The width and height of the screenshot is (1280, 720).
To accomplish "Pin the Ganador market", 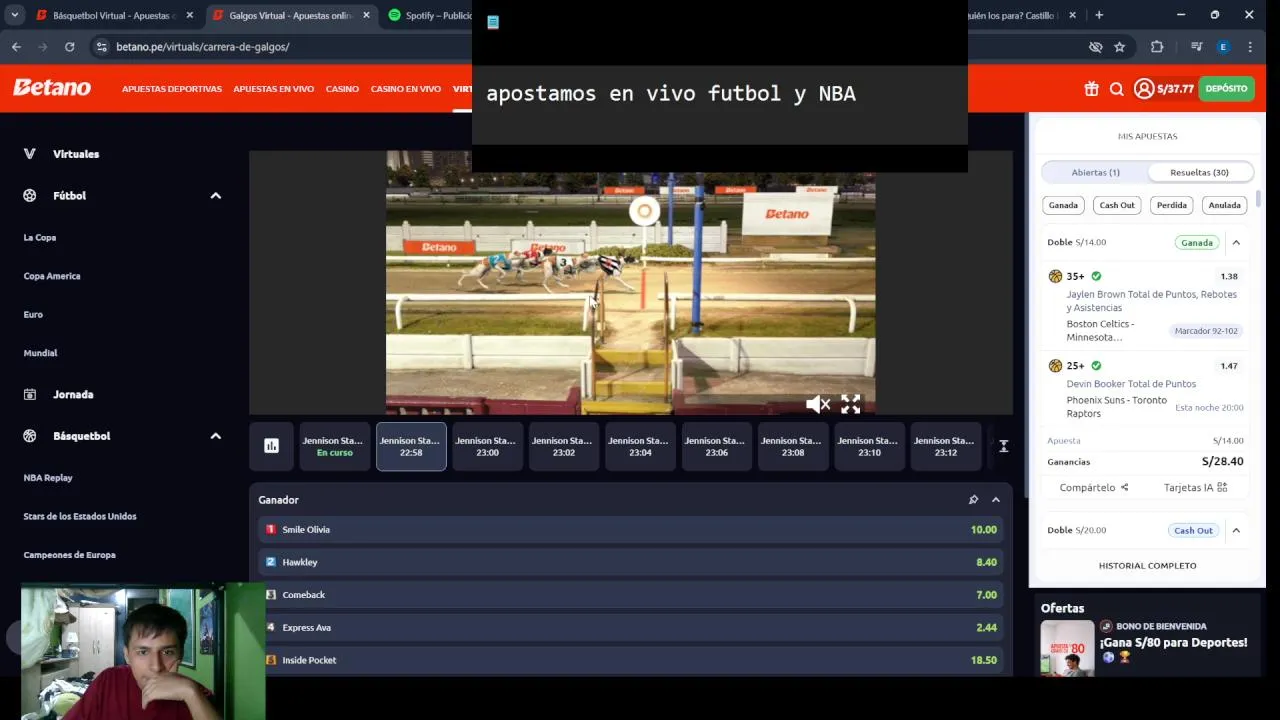I will [x=973, y=500].
